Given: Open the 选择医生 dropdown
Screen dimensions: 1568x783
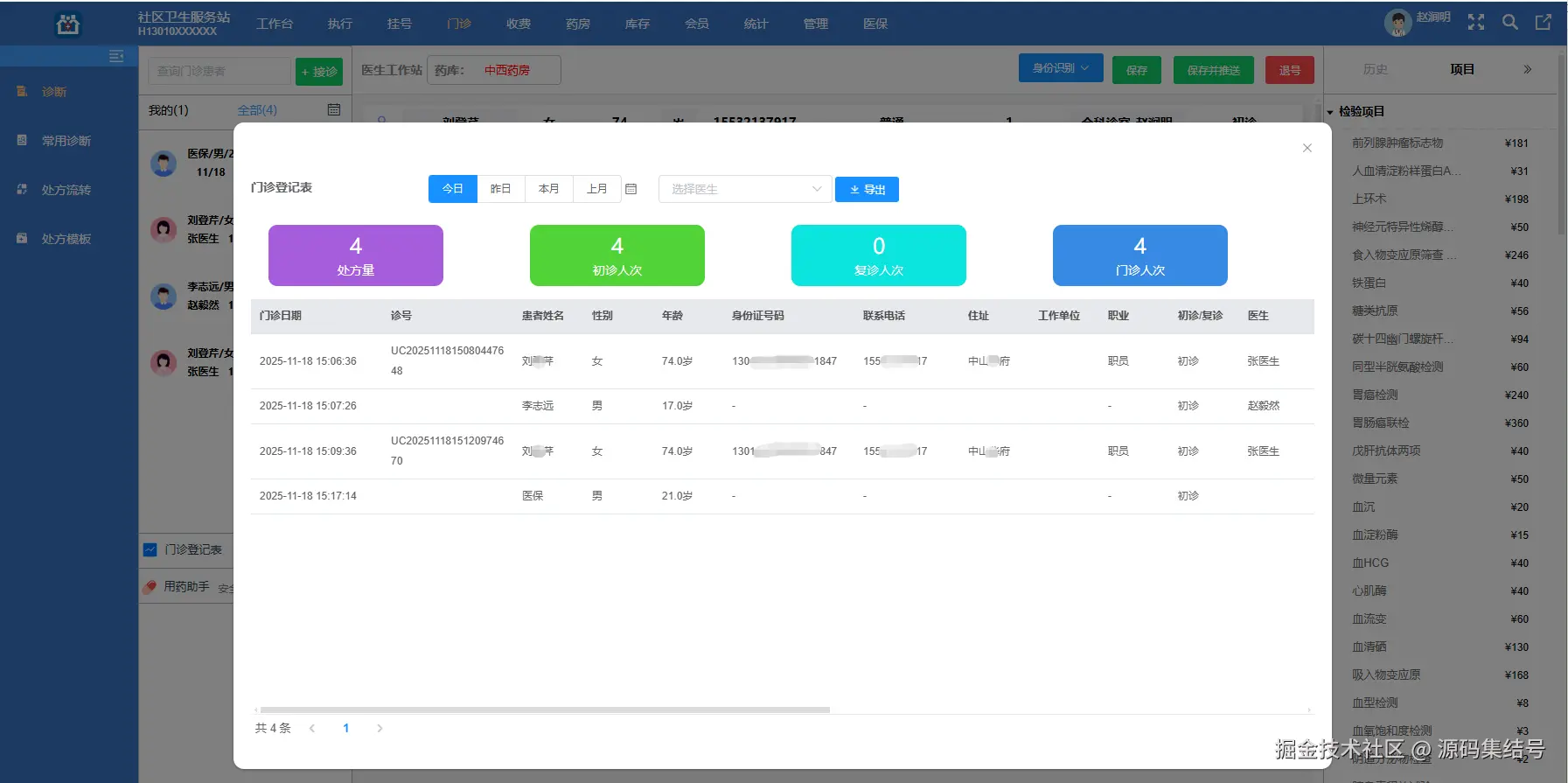Looking at the screenshot, I should tap(745, 189).
